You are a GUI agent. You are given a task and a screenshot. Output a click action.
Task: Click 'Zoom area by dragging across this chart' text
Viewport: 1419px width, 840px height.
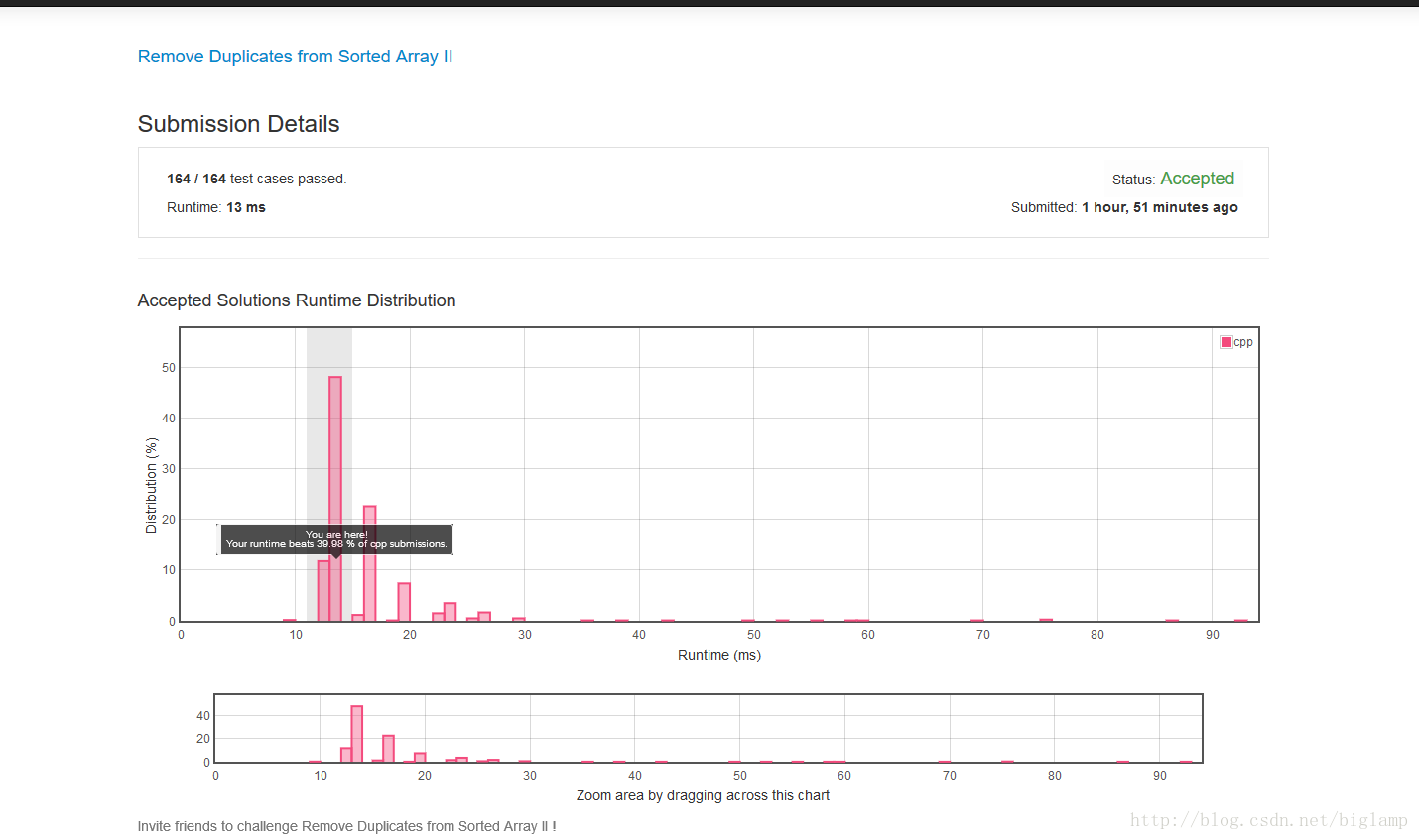coord(703,795)
